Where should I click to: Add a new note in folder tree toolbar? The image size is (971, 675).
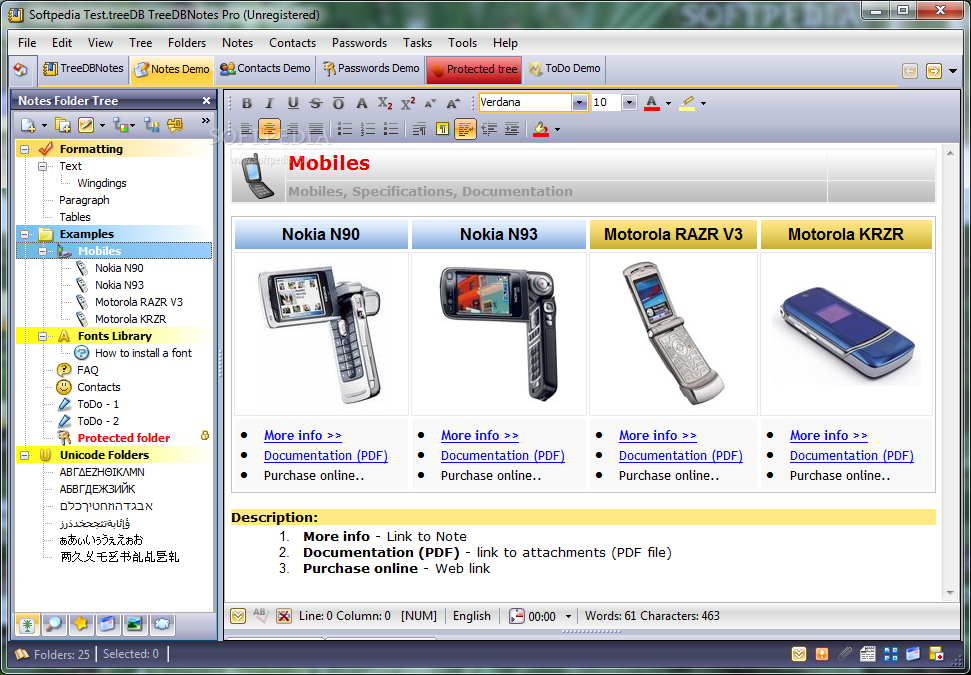(x=28, y=125)
